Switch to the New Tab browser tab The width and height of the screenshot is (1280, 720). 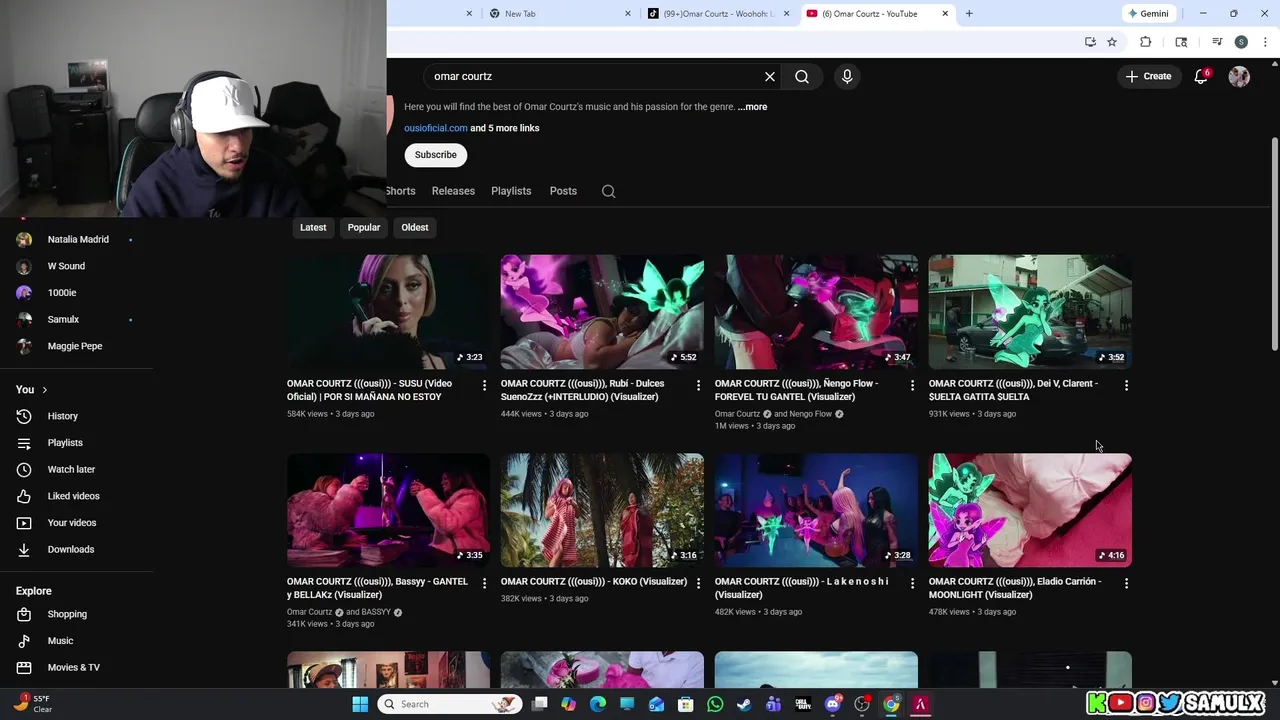pos(560,14)
